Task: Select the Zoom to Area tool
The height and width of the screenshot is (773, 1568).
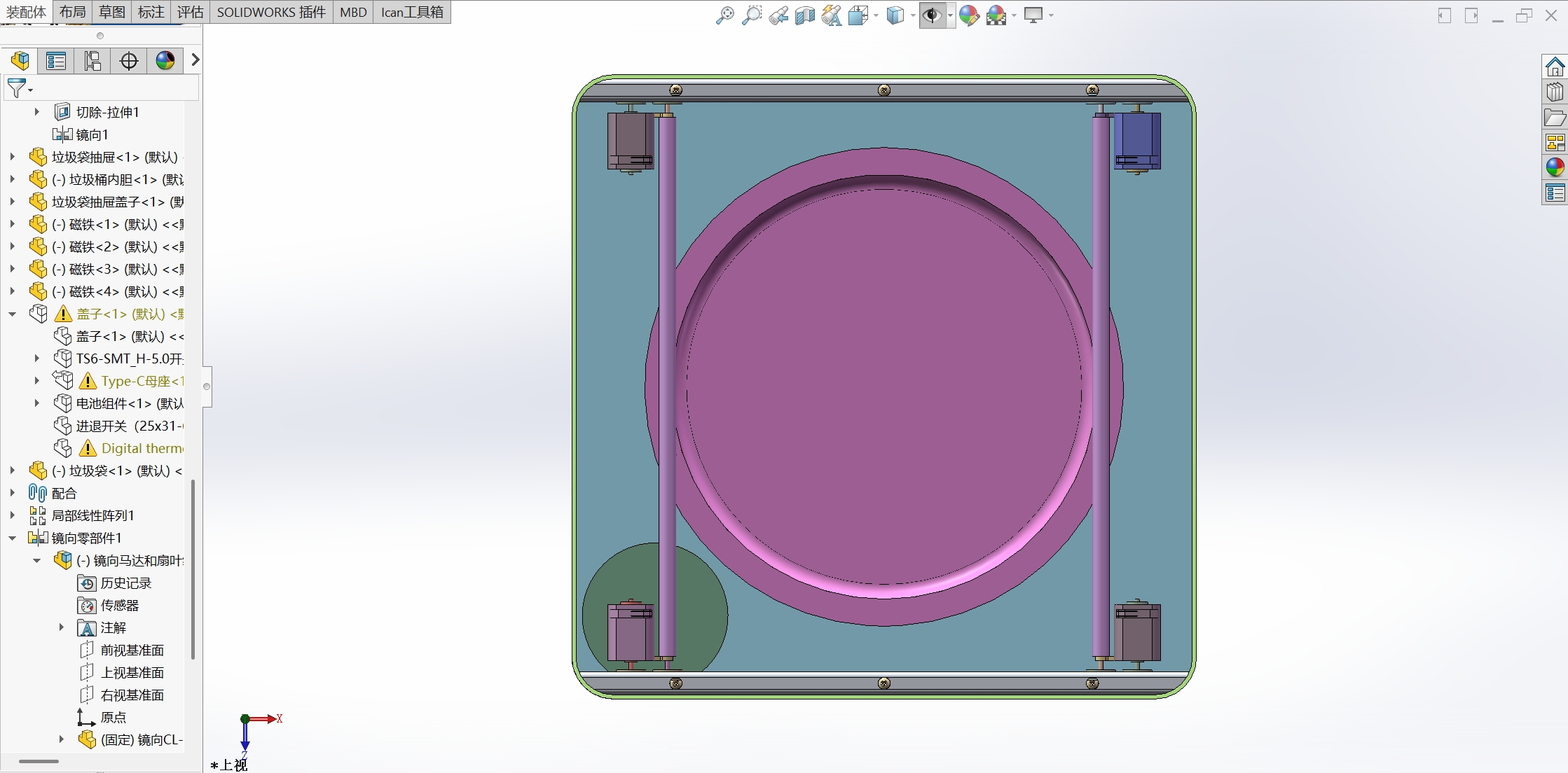Action: (x=751, y=15)
